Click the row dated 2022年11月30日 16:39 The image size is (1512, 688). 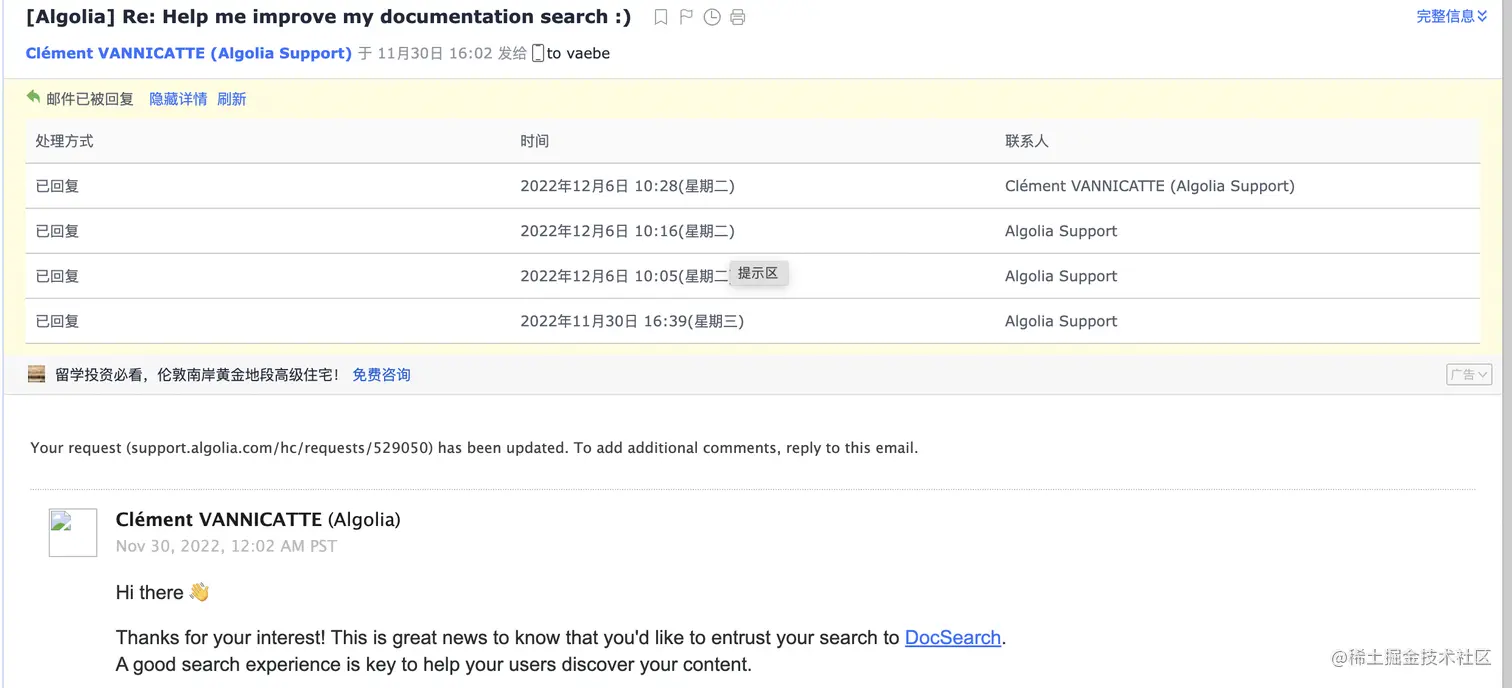tap(752, 321)
